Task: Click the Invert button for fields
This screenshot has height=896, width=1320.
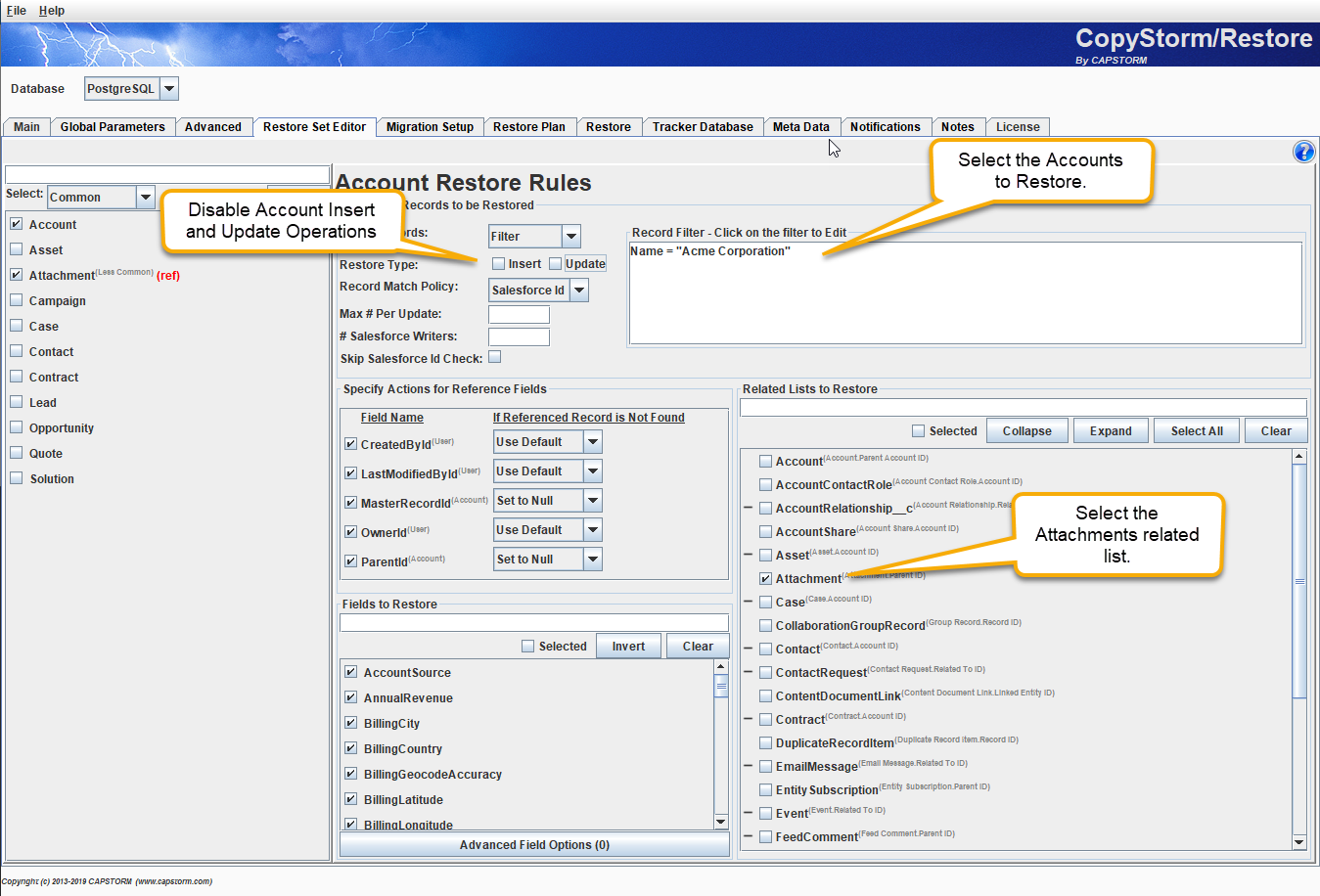Action: click(x=628, y=647)
